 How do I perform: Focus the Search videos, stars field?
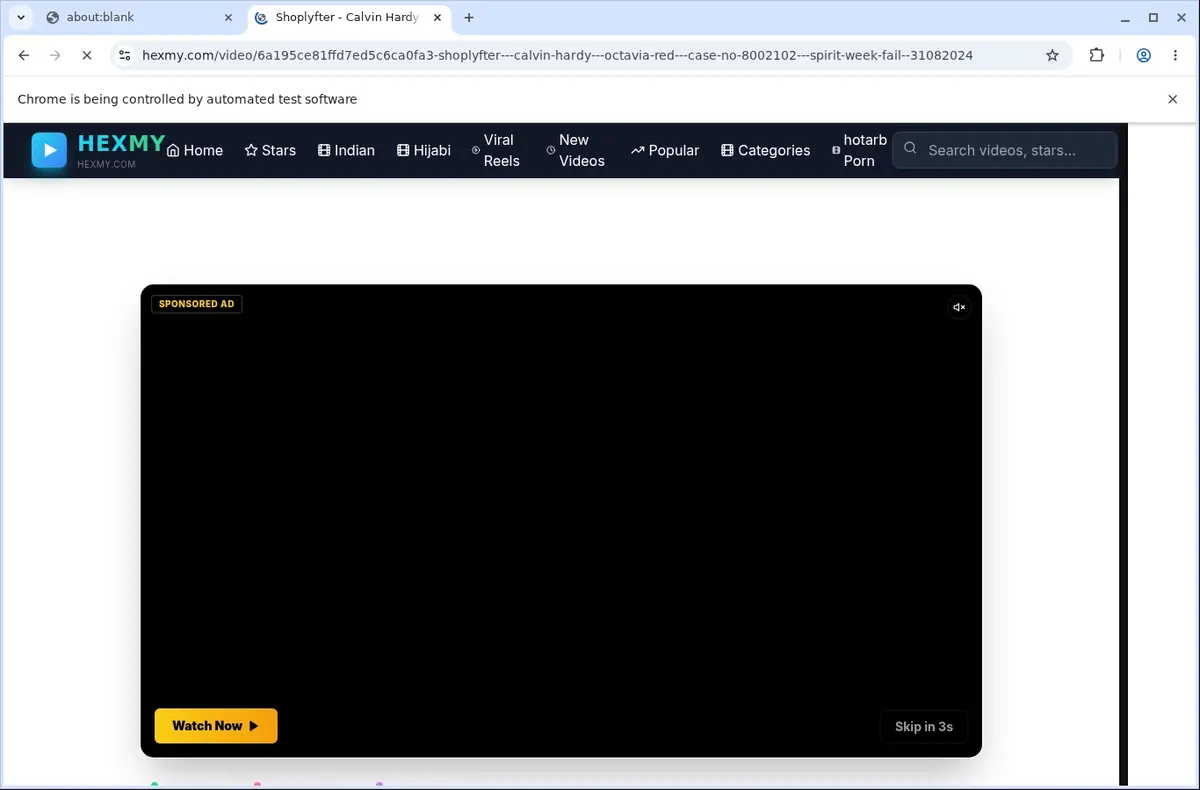point(1004,150)
